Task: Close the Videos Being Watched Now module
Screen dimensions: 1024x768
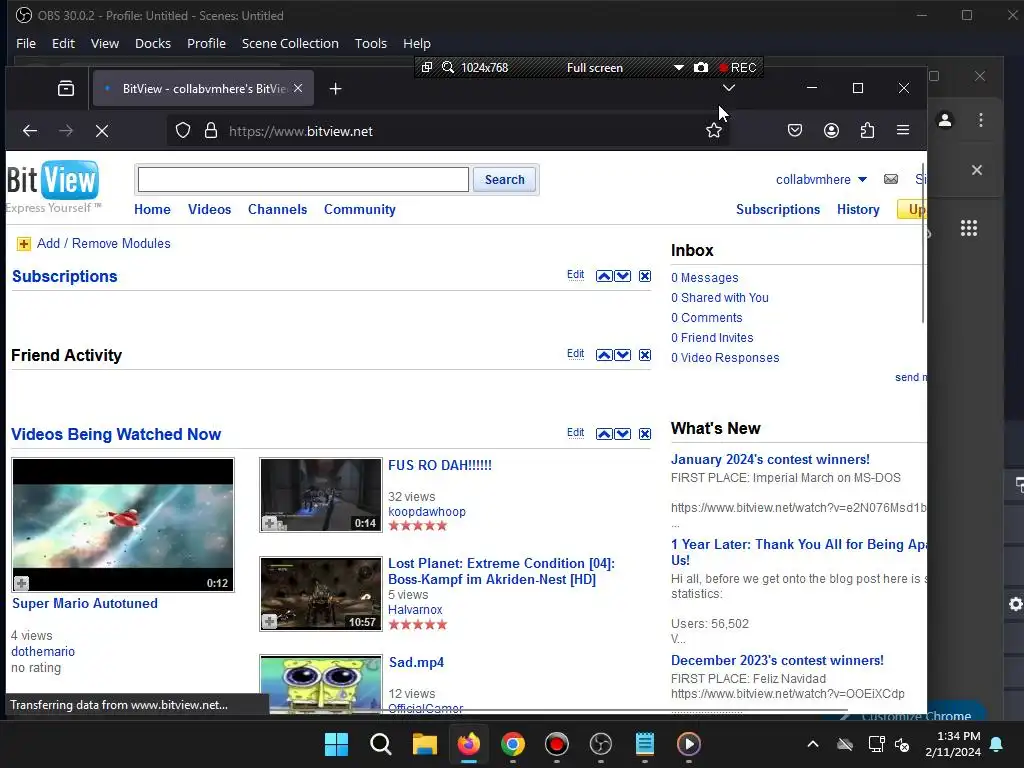Action: 645,434
